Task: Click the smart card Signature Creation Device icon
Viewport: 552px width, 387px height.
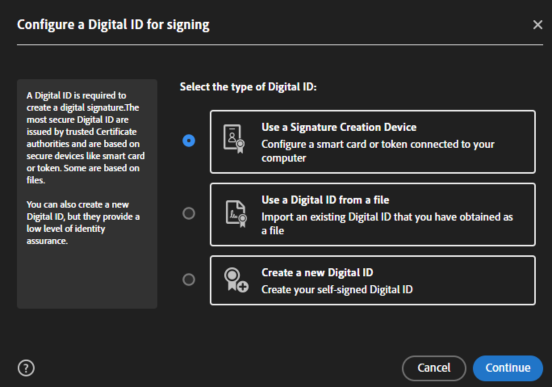Action: (x=234, y=139)
